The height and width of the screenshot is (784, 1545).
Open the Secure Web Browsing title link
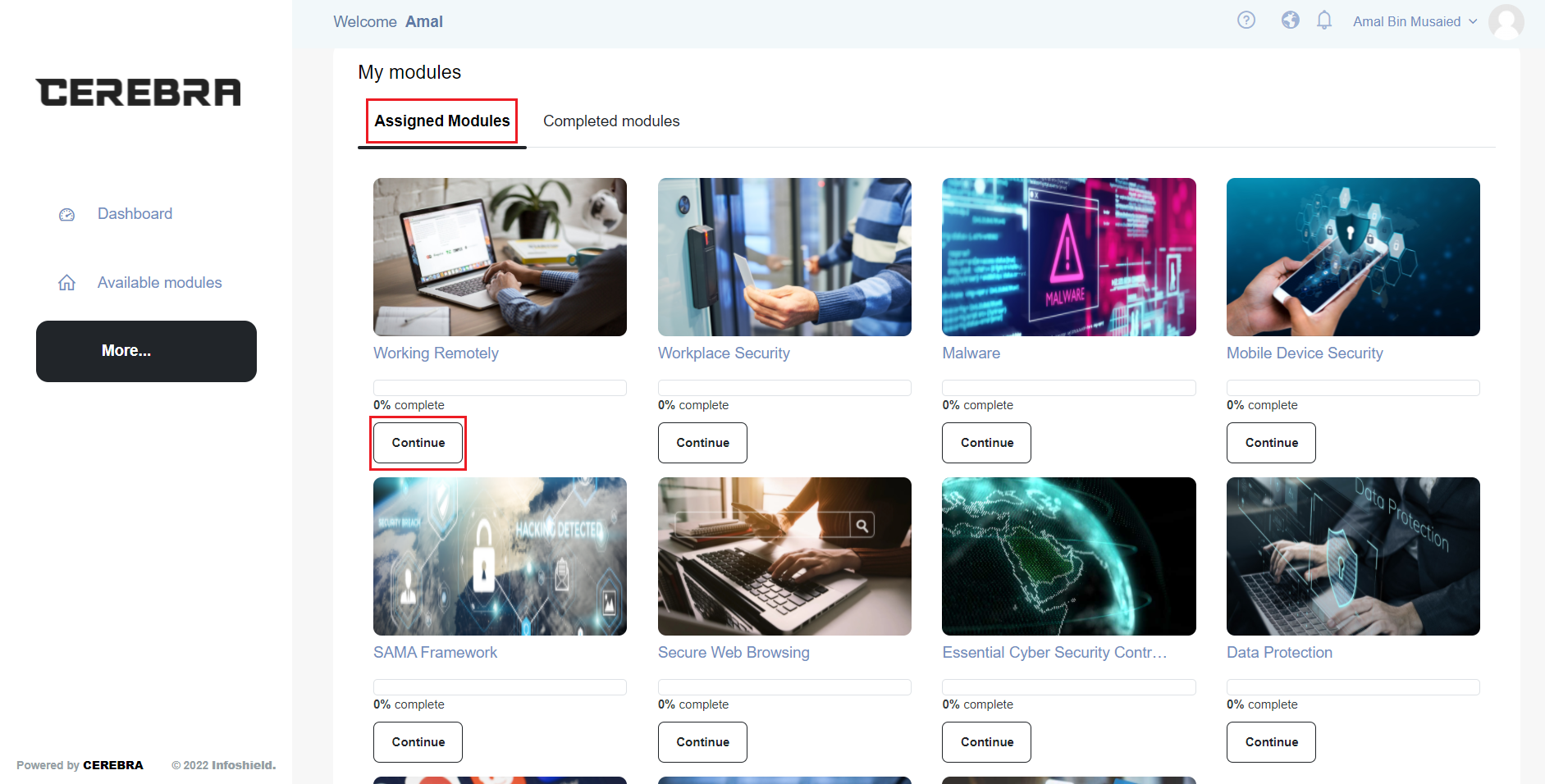point(734,653)
